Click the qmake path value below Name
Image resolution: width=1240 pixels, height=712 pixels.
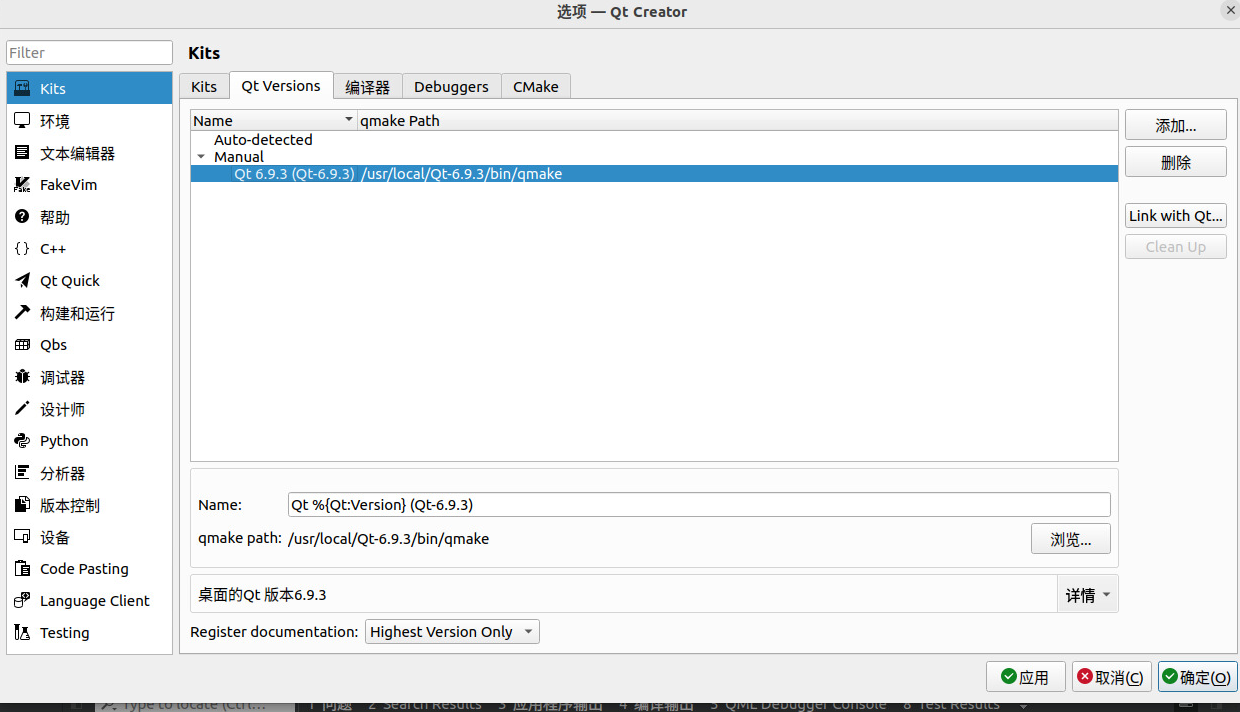point(388,538)
